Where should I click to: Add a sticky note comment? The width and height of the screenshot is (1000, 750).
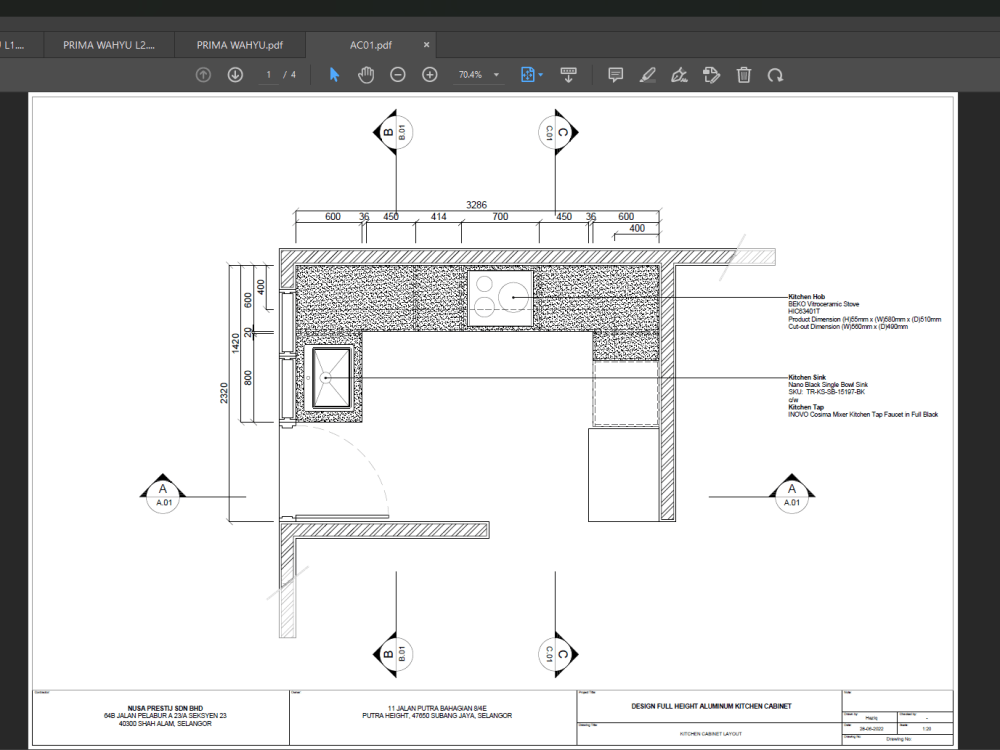pos(614,74)
